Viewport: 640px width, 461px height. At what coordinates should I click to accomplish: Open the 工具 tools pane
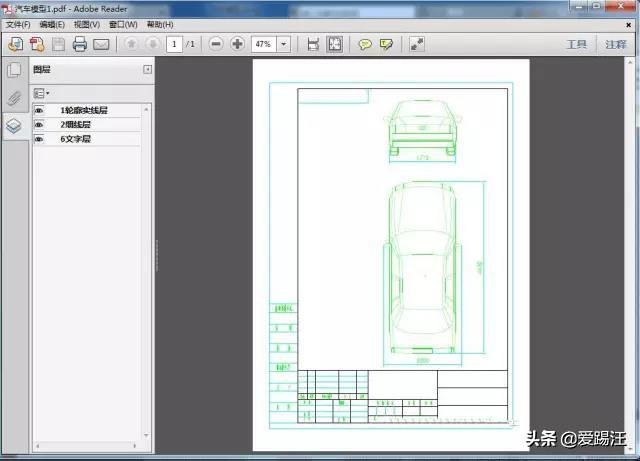[577, 44]
